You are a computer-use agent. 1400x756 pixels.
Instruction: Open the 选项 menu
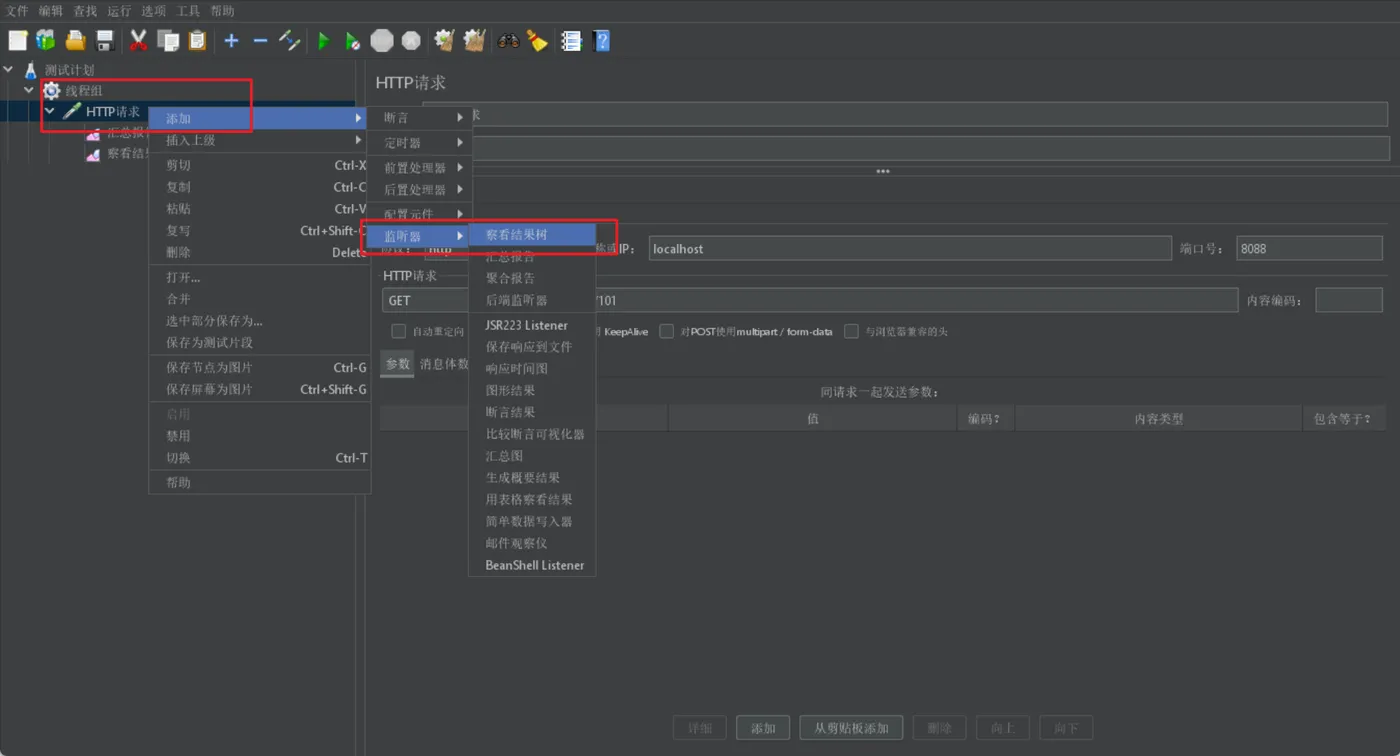click(x=153, y=11)
